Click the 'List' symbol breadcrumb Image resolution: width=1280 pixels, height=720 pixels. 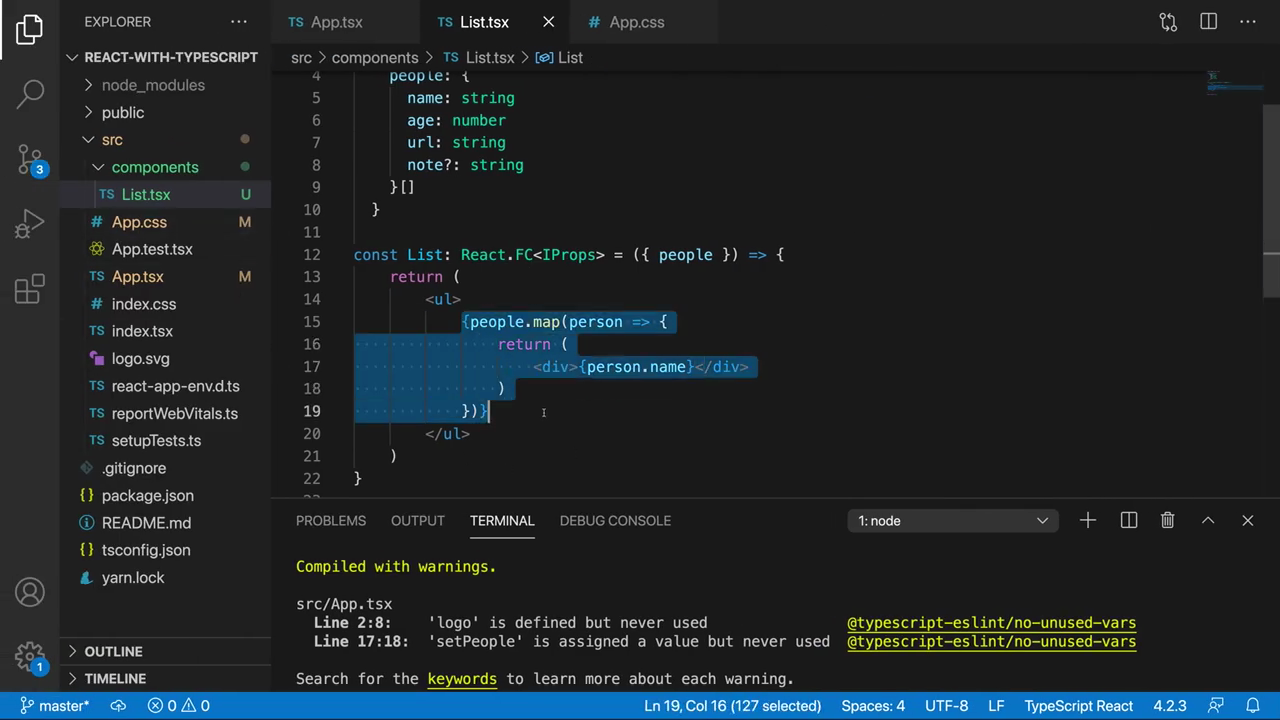560,57
